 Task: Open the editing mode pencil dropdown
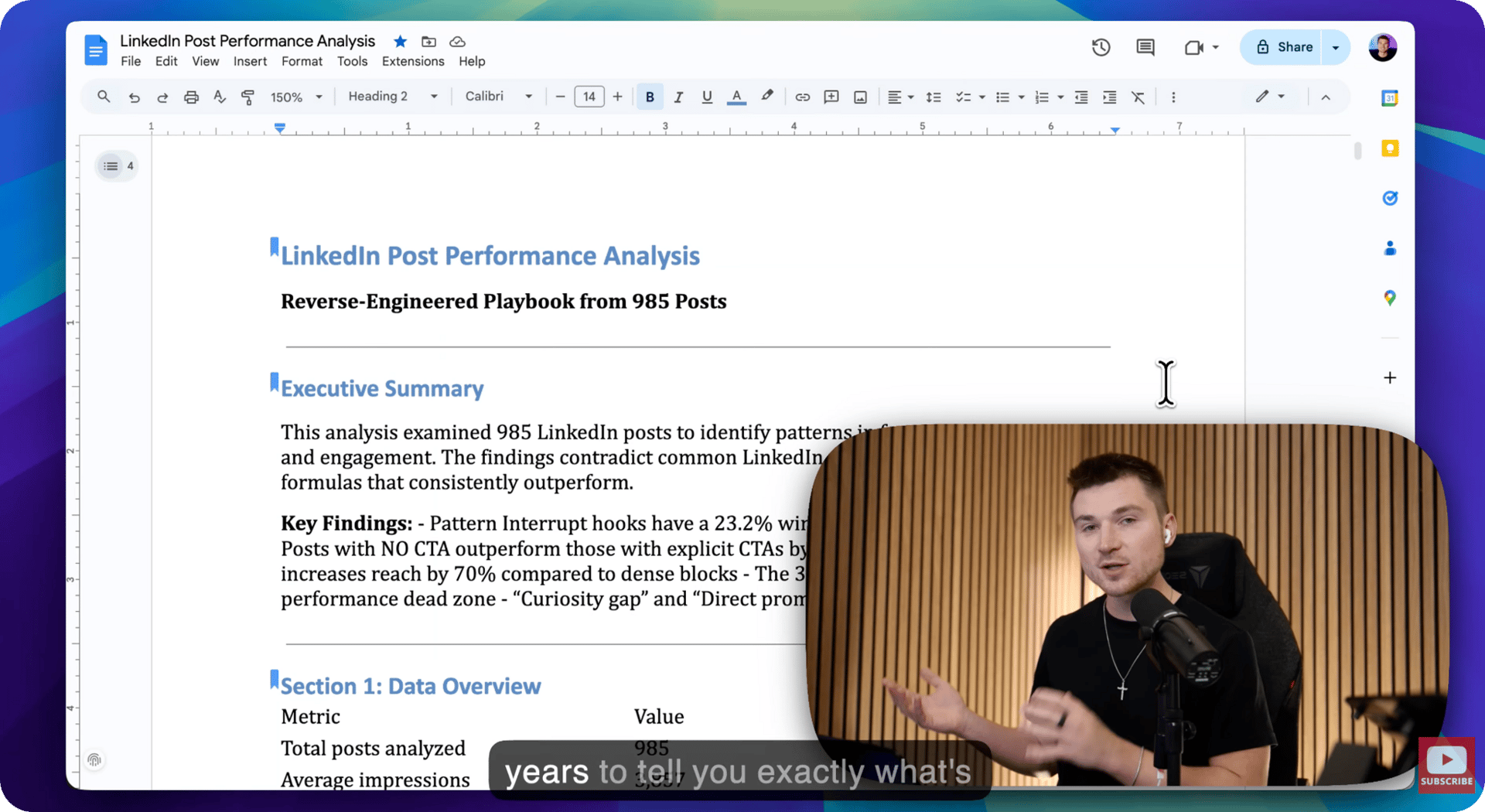[1269, 97]
